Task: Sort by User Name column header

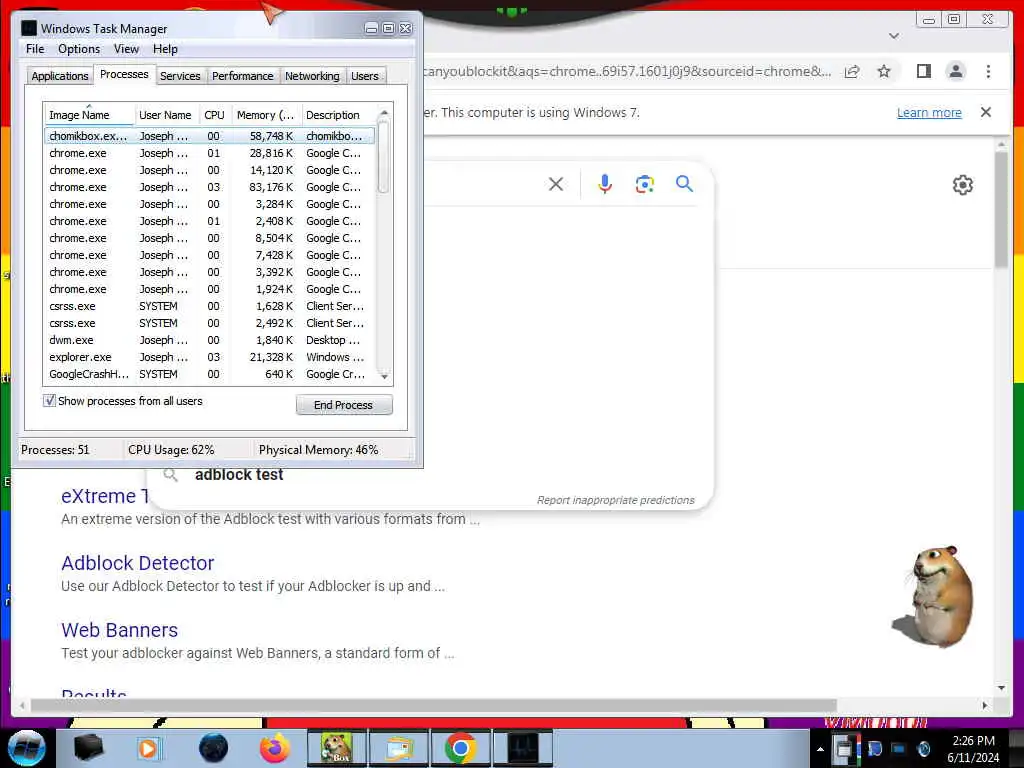Action: [166, 115]
